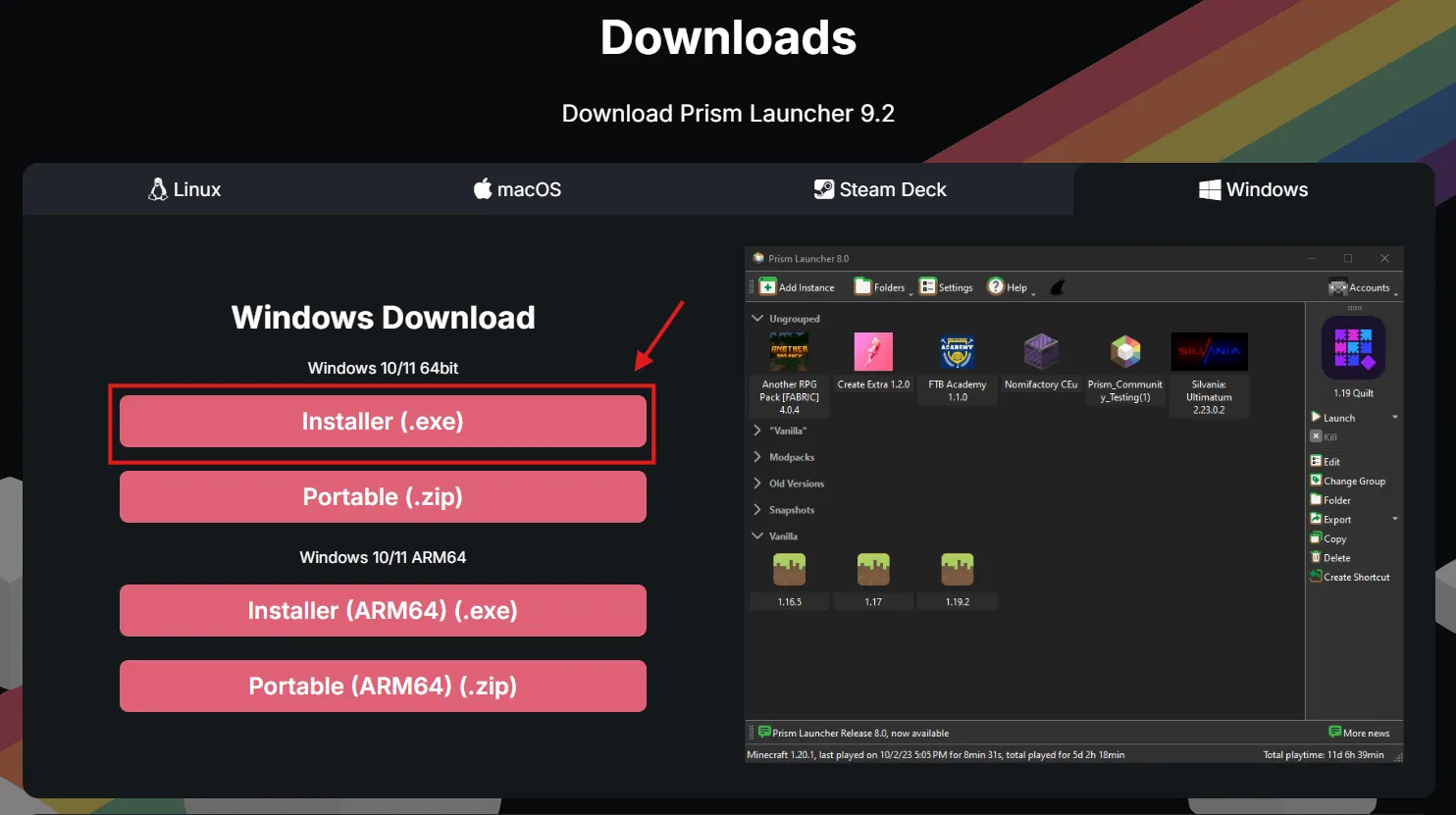Screen dimensions: 1456x815
Task: Select the Silvania: Ultimatum instance icon
Action: coord(1209,352)
